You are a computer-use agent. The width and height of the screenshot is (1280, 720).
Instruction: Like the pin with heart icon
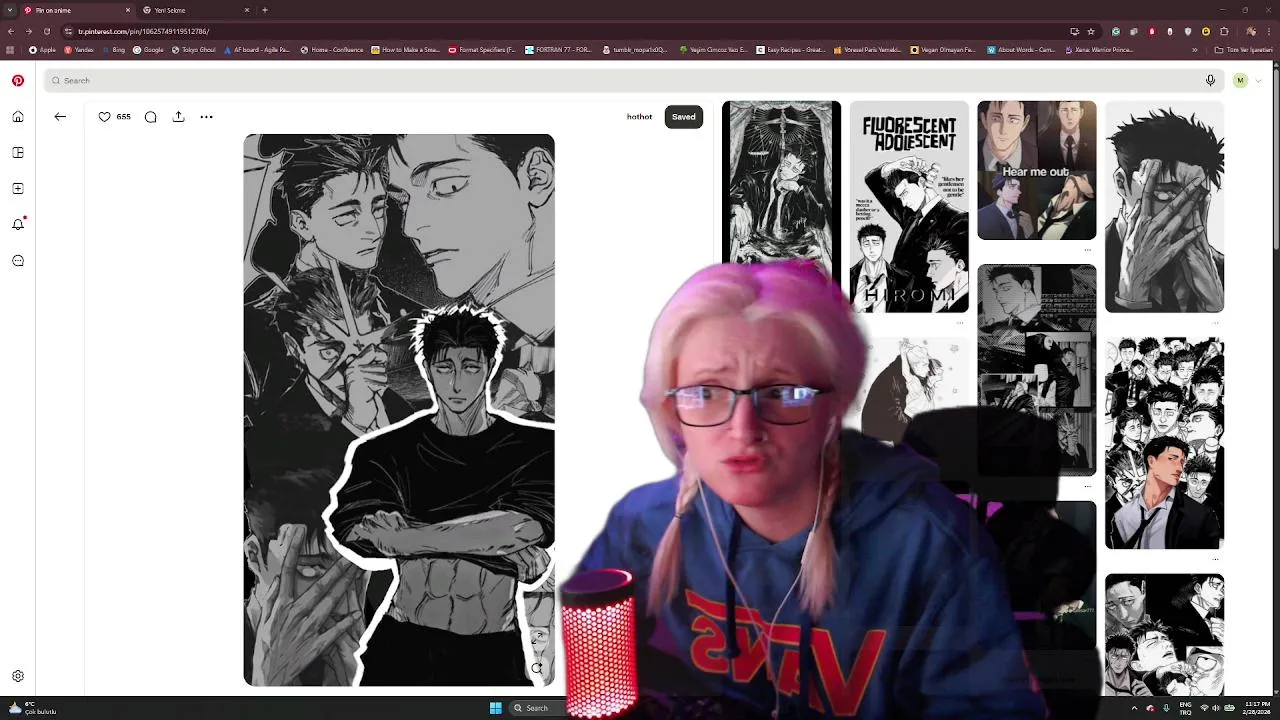click(x=104, y=117)
